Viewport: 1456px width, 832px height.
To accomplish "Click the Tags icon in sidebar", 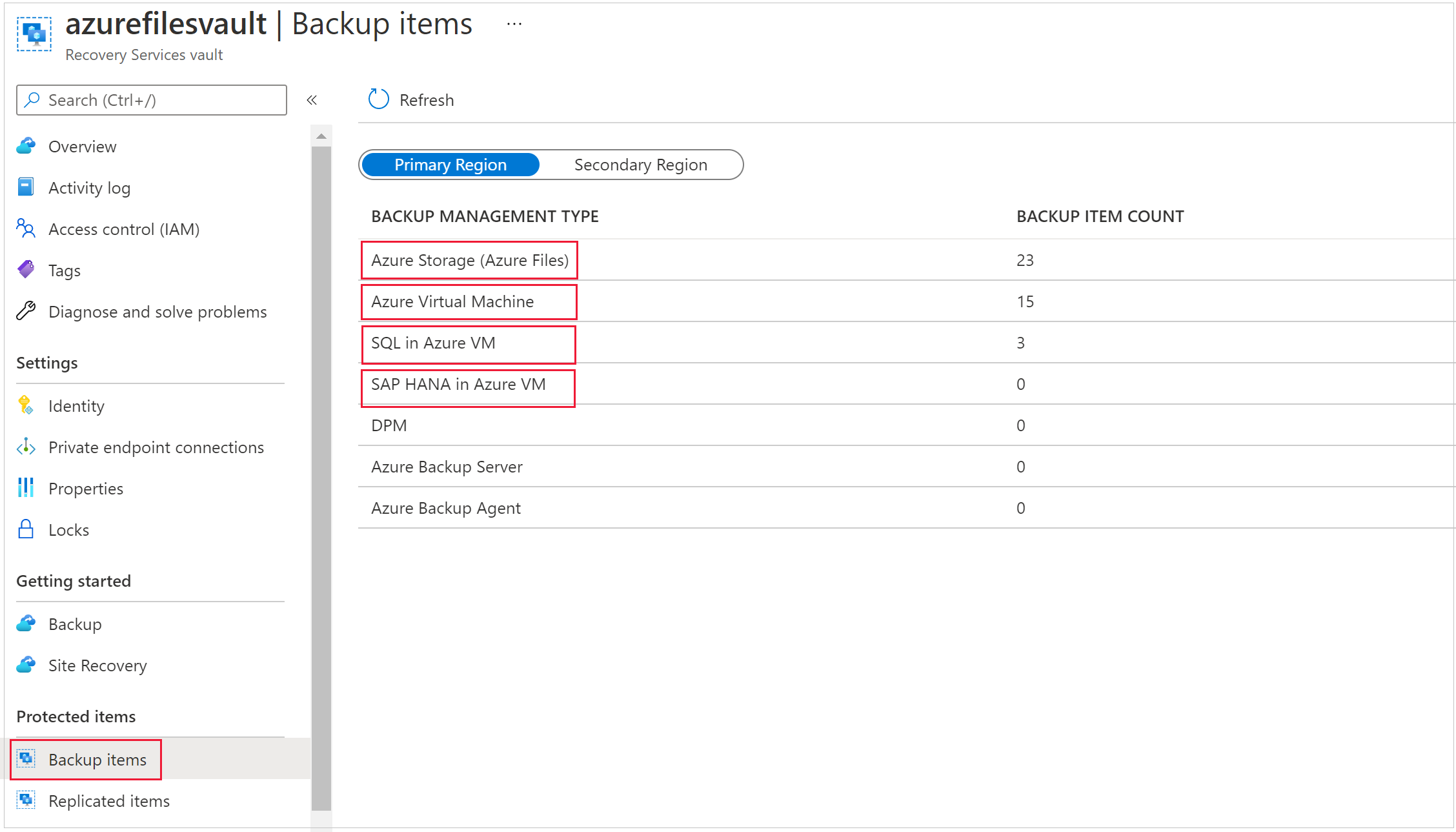I will pyautogui.click(x=27, y=269).
